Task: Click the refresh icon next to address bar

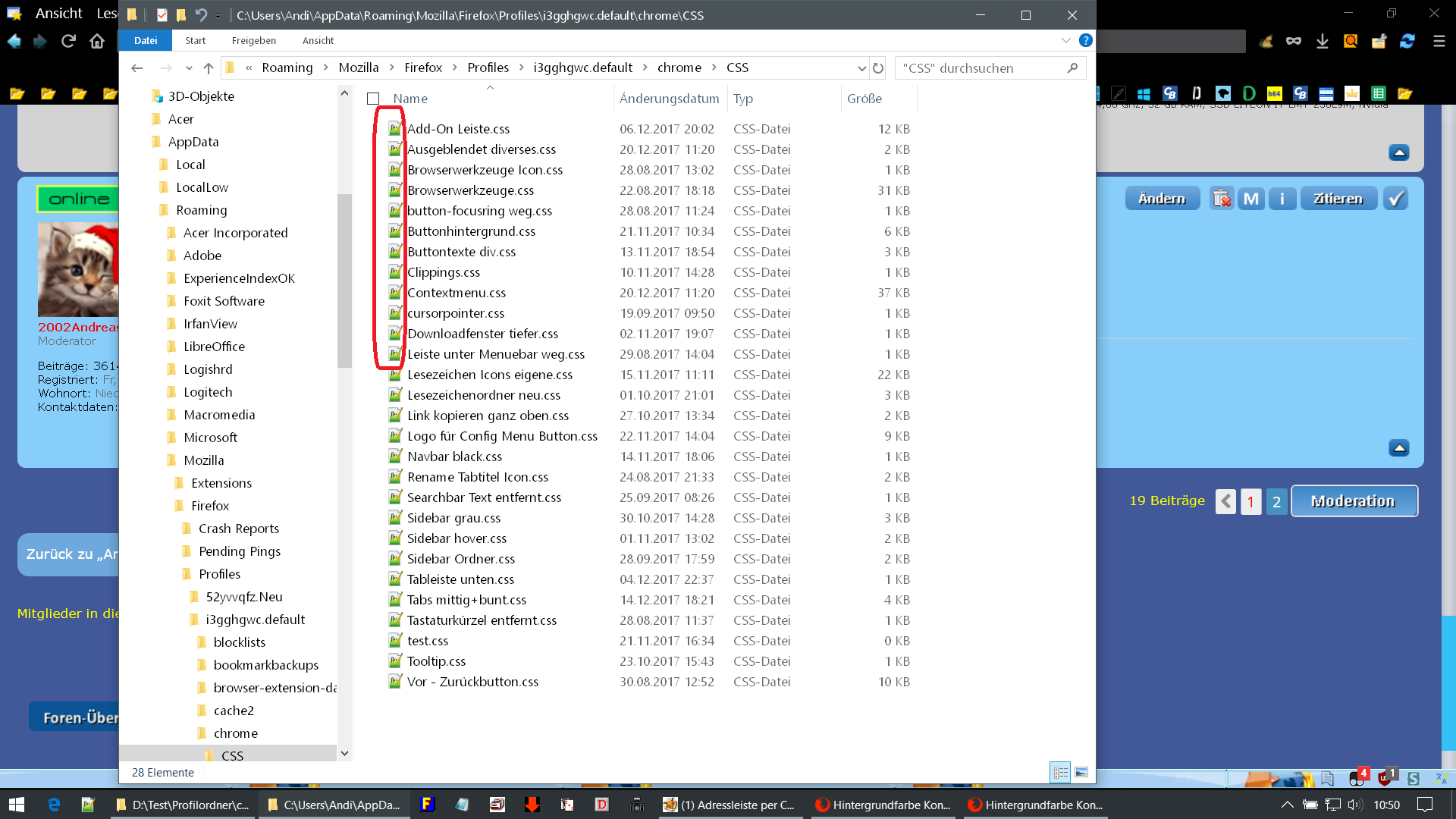Action: pyautogui.click(x=878, y=68)
